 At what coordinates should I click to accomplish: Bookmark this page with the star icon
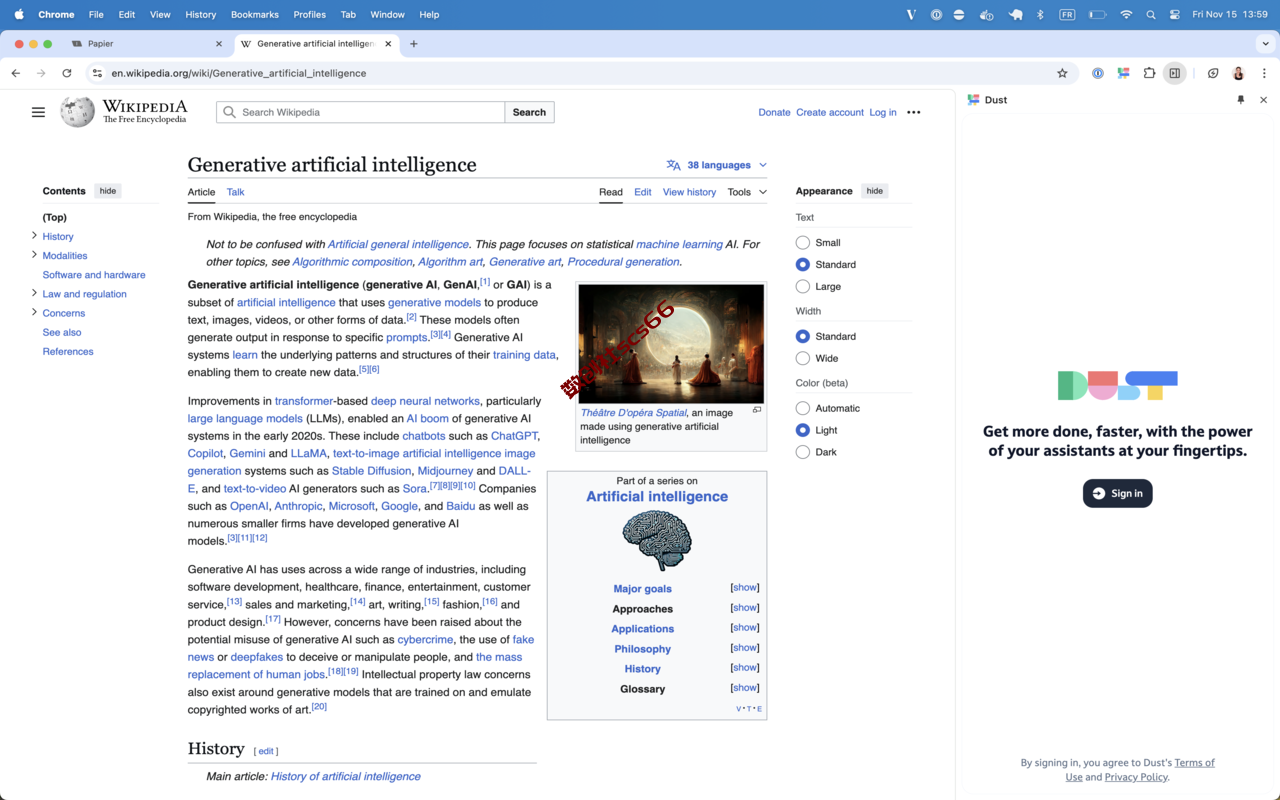click(x=1062, y=73)
